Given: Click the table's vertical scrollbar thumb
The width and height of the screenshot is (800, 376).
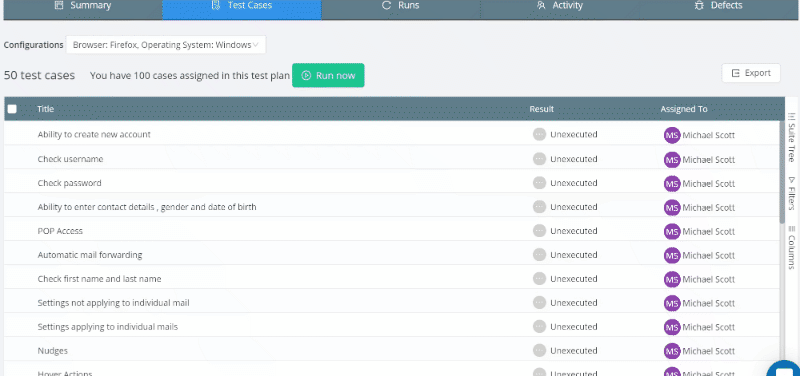Looking at the screenshot, I should tap(782, 172).
